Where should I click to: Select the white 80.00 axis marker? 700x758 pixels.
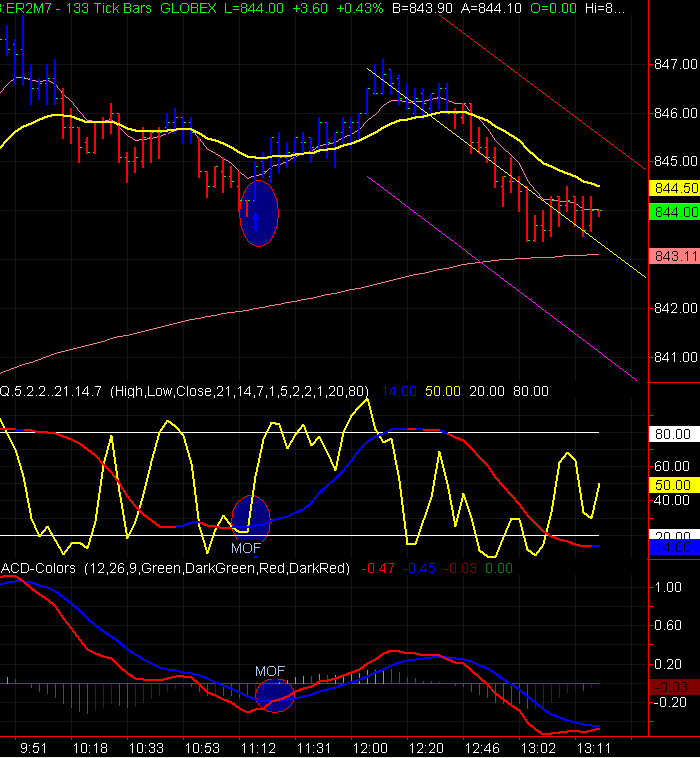674,434
